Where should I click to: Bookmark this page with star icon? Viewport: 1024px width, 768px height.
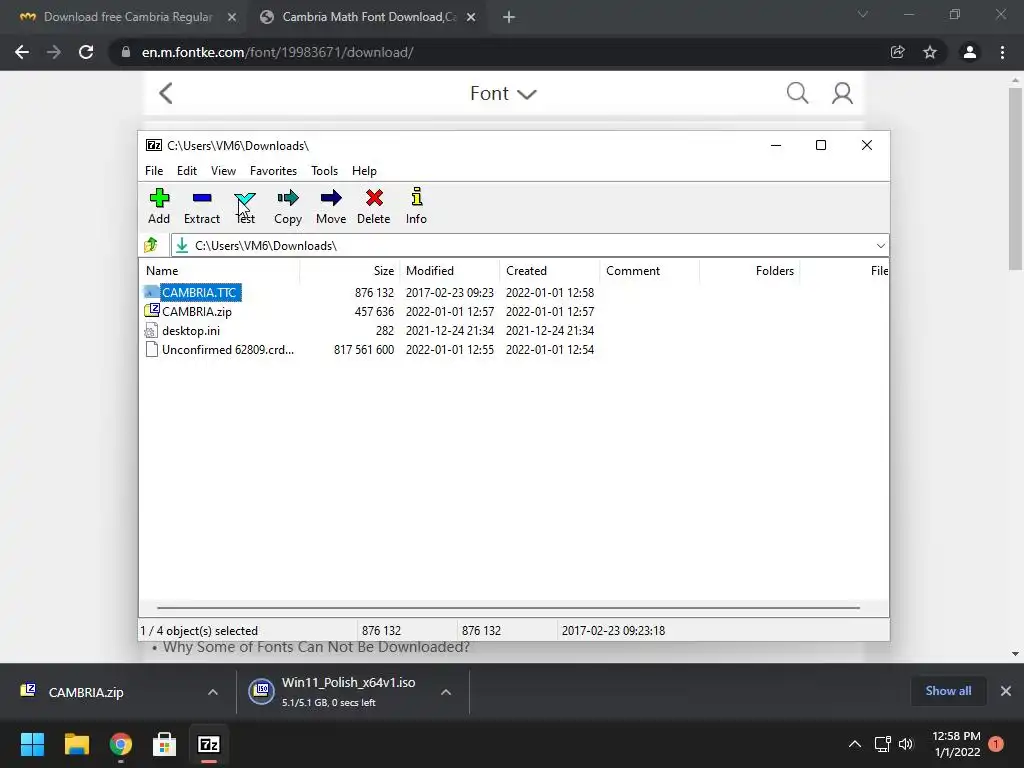[930, 52]
